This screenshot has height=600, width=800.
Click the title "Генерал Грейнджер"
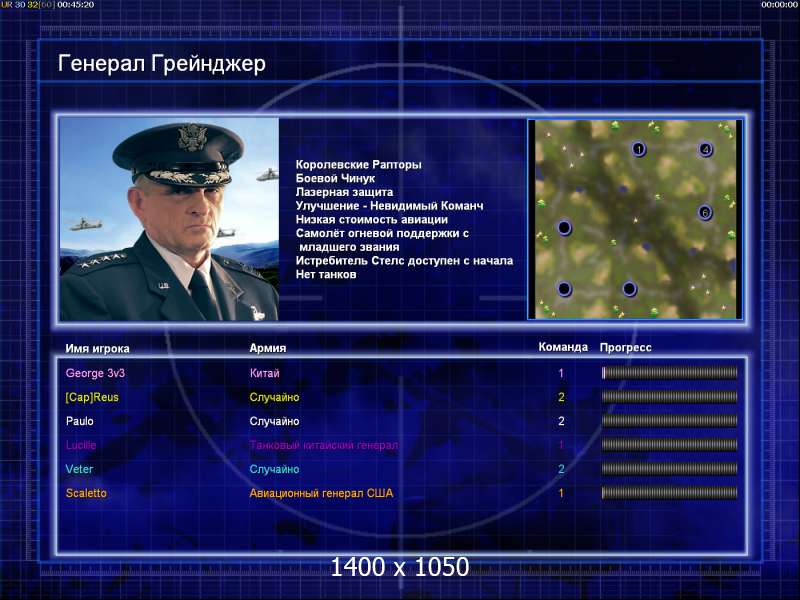162,64
